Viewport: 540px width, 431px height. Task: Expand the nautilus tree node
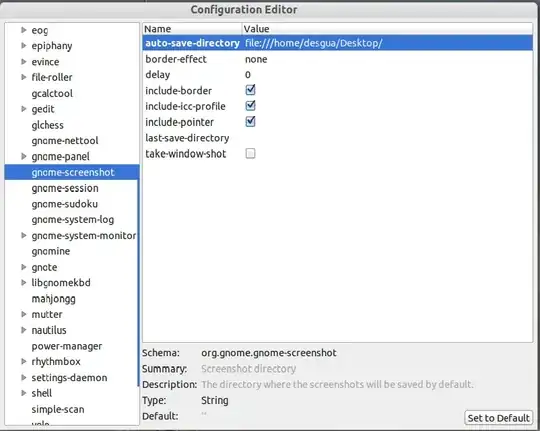coord(23,330)
